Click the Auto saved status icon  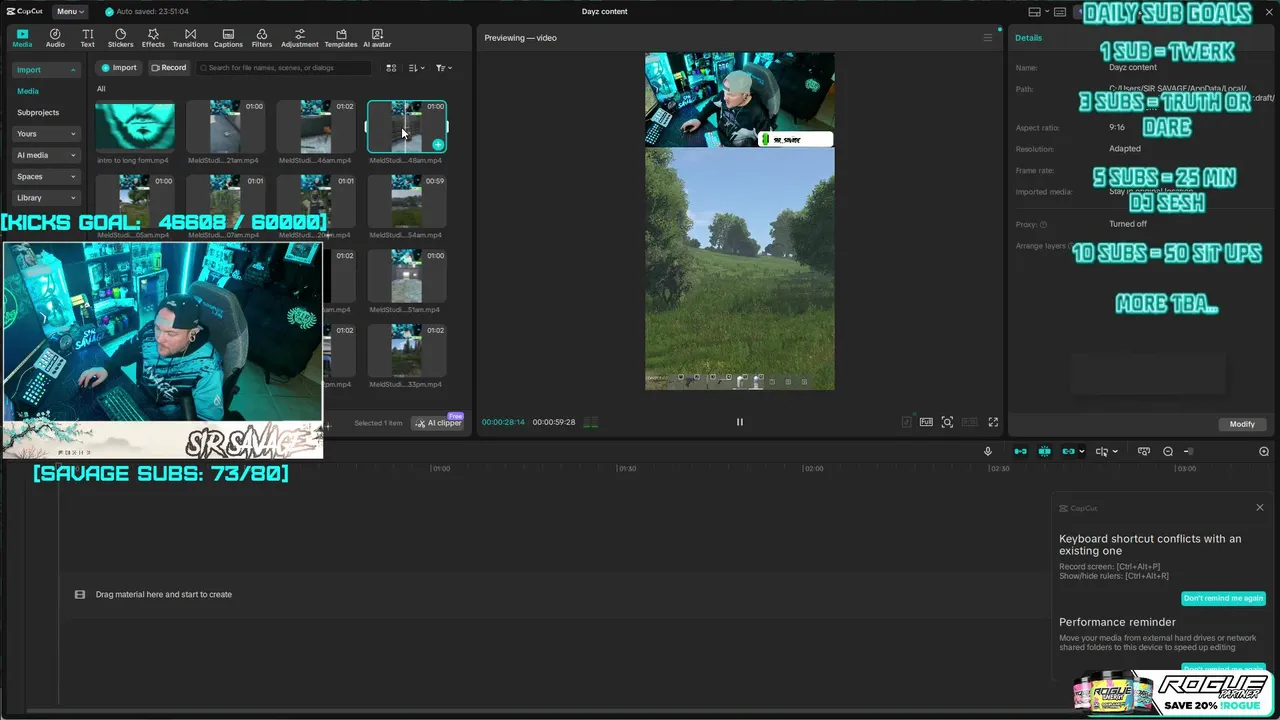(x=110, y=12)
